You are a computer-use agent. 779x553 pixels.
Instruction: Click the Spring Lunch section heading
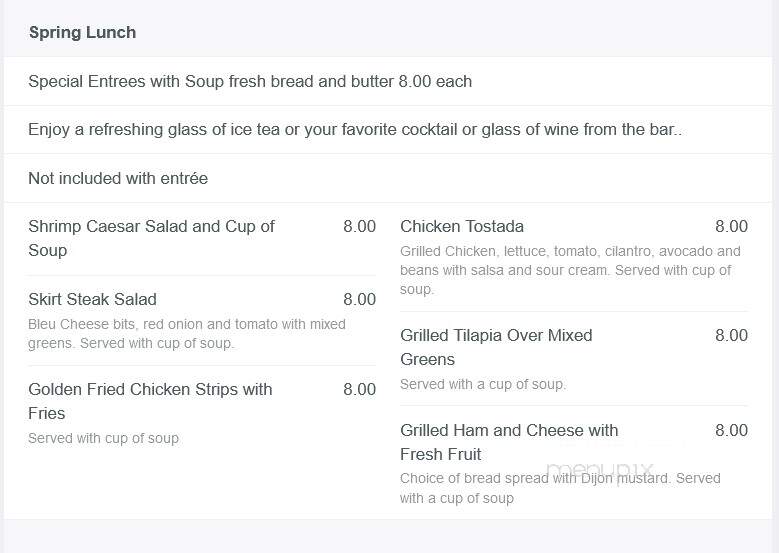tap(82, 32)
